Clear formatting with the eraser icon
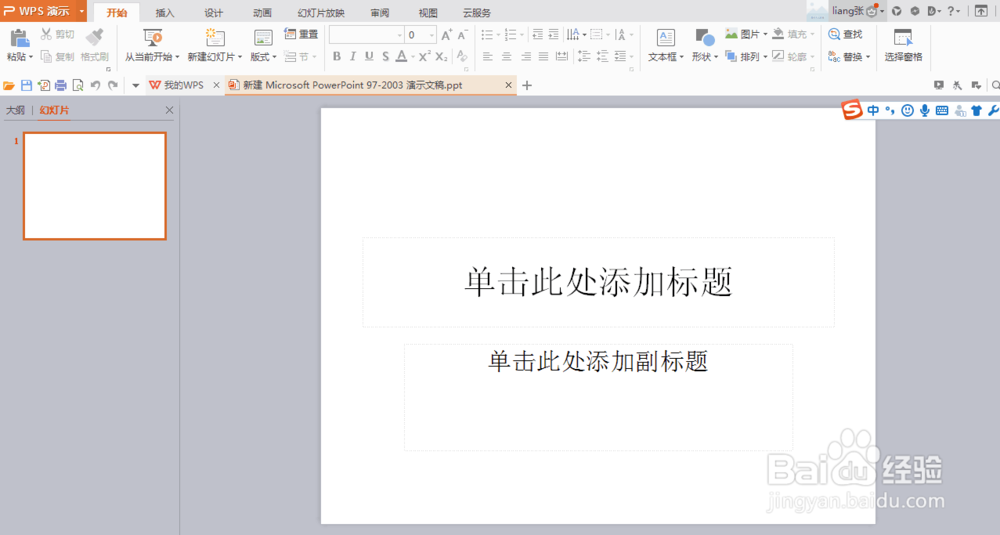Image resolution: width=1000 pixels, height=535 pixels. coord(462,57)
